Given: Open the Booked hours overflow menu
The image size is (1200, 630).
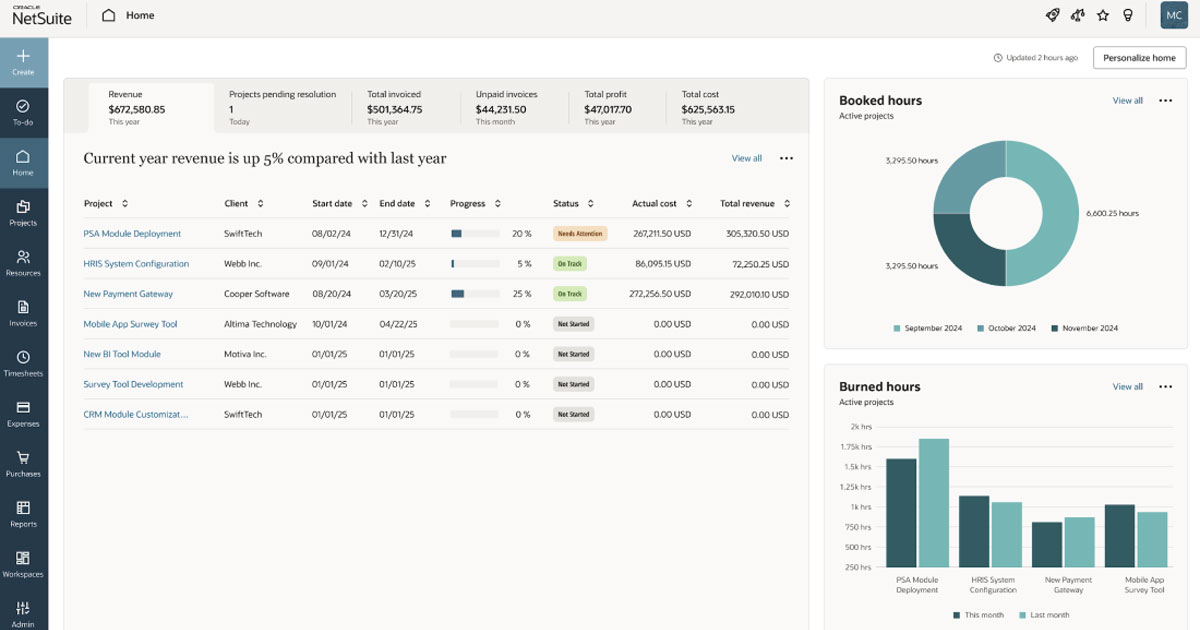Looking at the screenshot, I should (1163, 100).
